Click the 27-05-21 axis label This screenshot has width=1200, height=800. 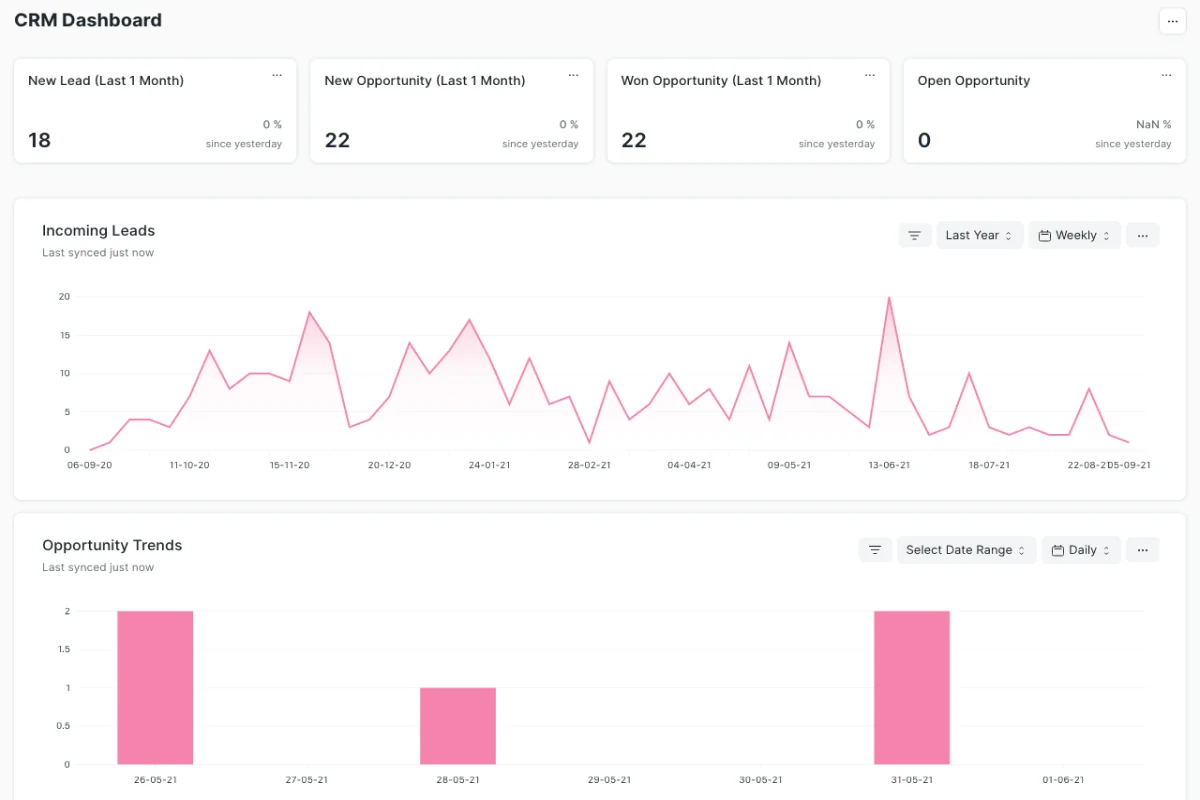tap(306, 780)
